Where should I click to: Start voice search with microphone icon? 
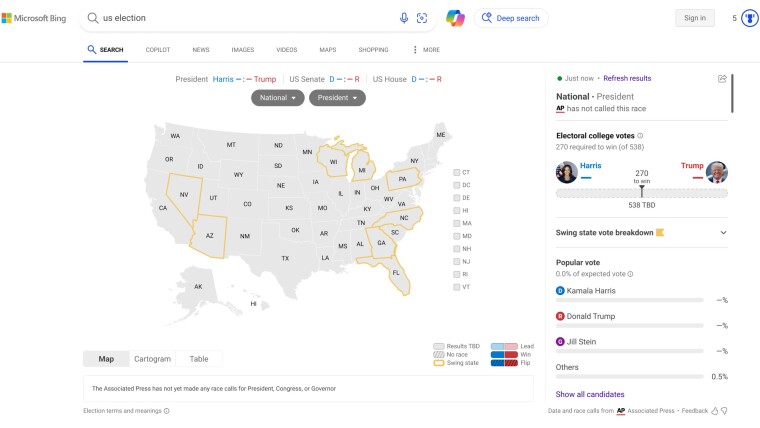pyautogui.click(x=404, y=18)
